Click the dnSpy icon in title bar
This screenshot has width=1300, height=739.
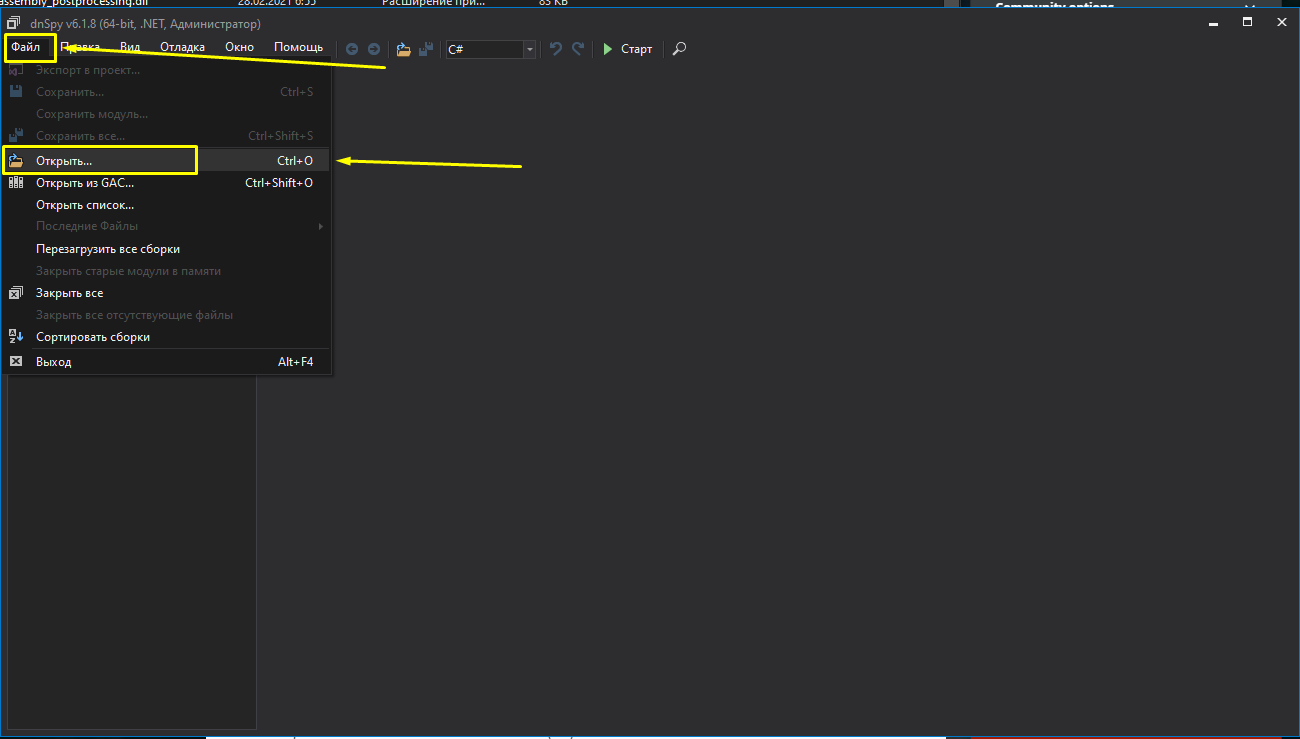[x=14, y=23]
